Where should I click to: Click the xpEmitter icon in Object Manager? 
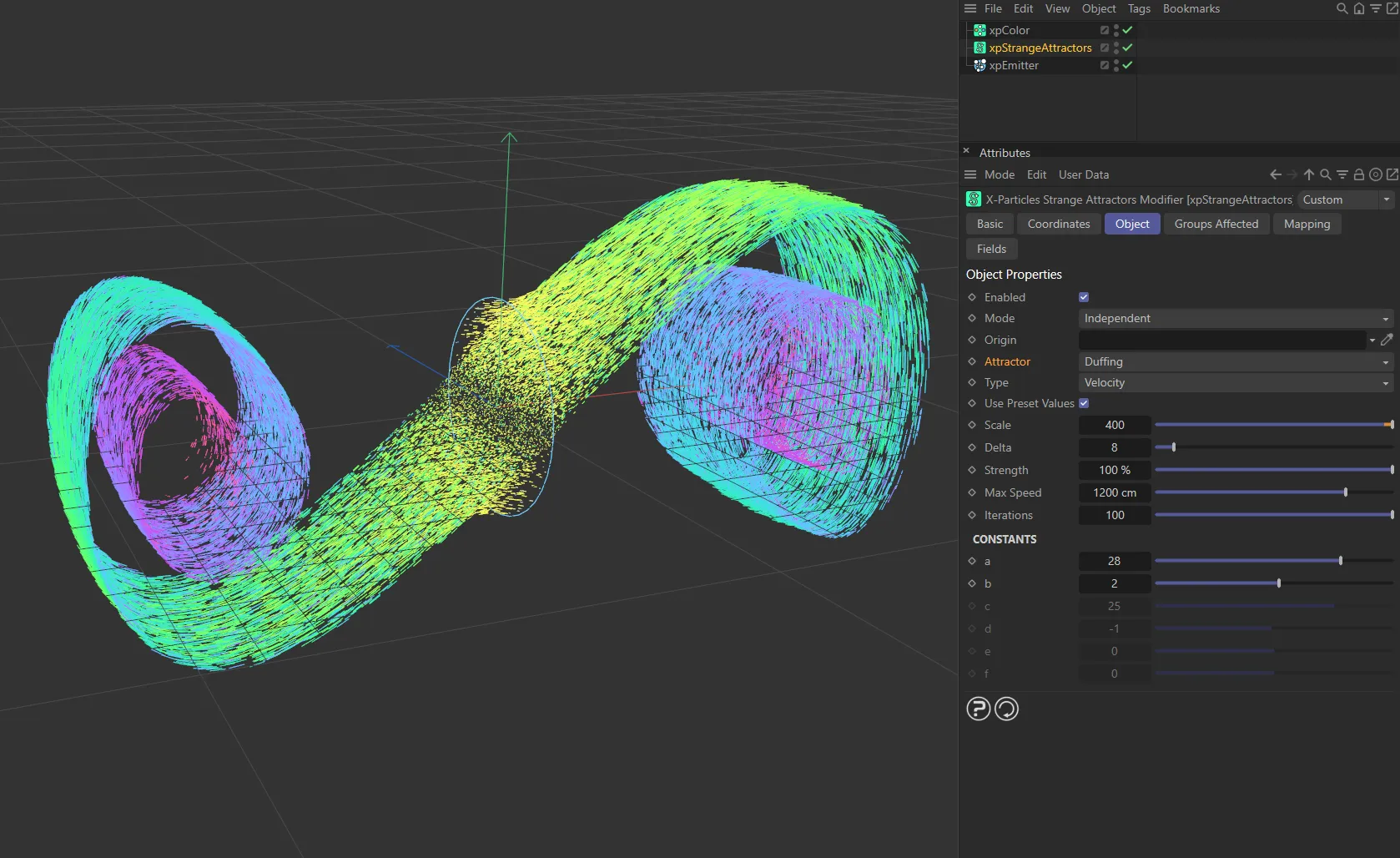[x=979, y=65]
